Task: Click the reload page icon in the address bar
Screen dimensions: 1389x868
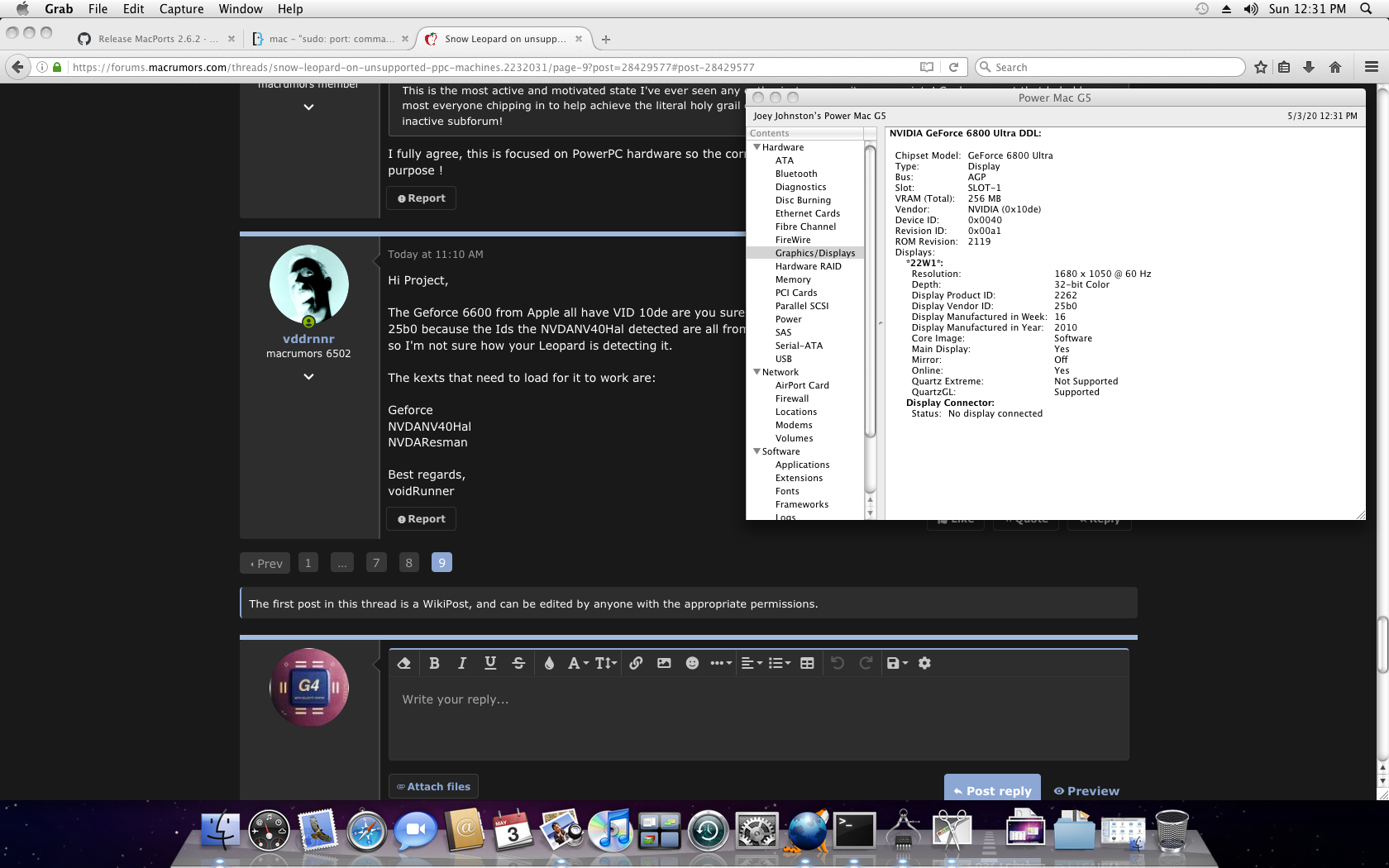Action: 953,67
